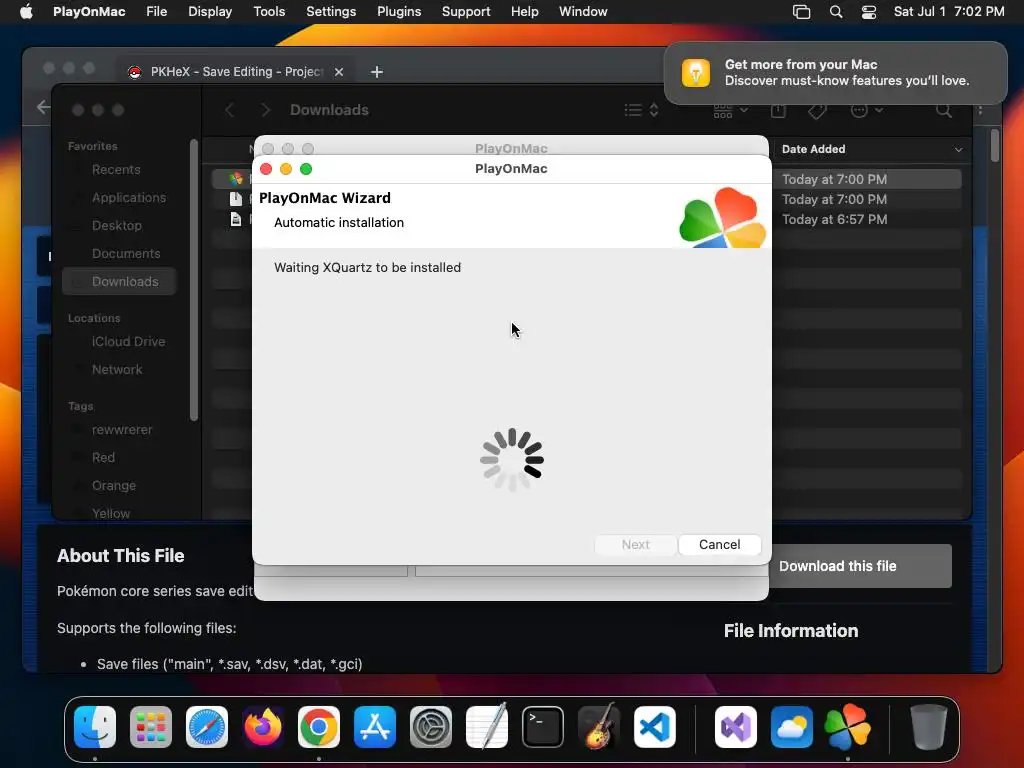Open Finder more actions dropdown
This screenshot has height=768, width=1024.
click(867, 110)
